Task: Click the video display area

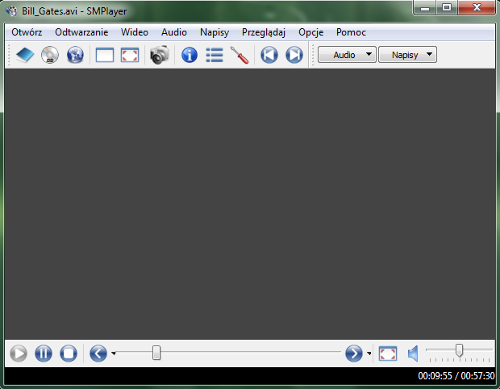Action: (250, 204)
